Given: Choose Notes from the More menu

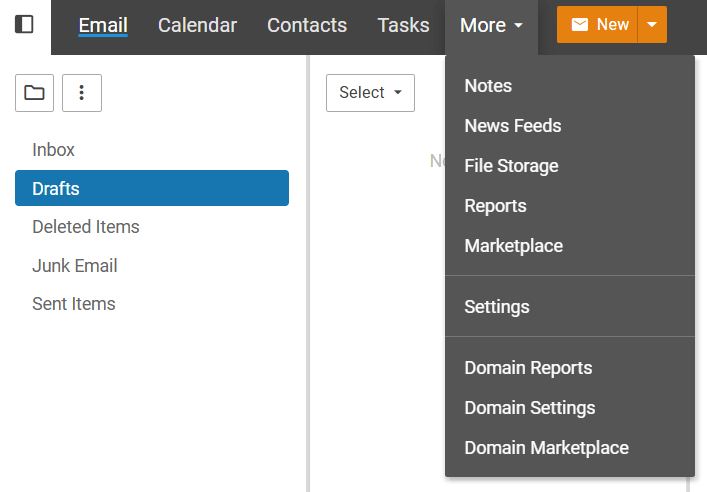Looking at the screenshot, I should click(488, 86).
